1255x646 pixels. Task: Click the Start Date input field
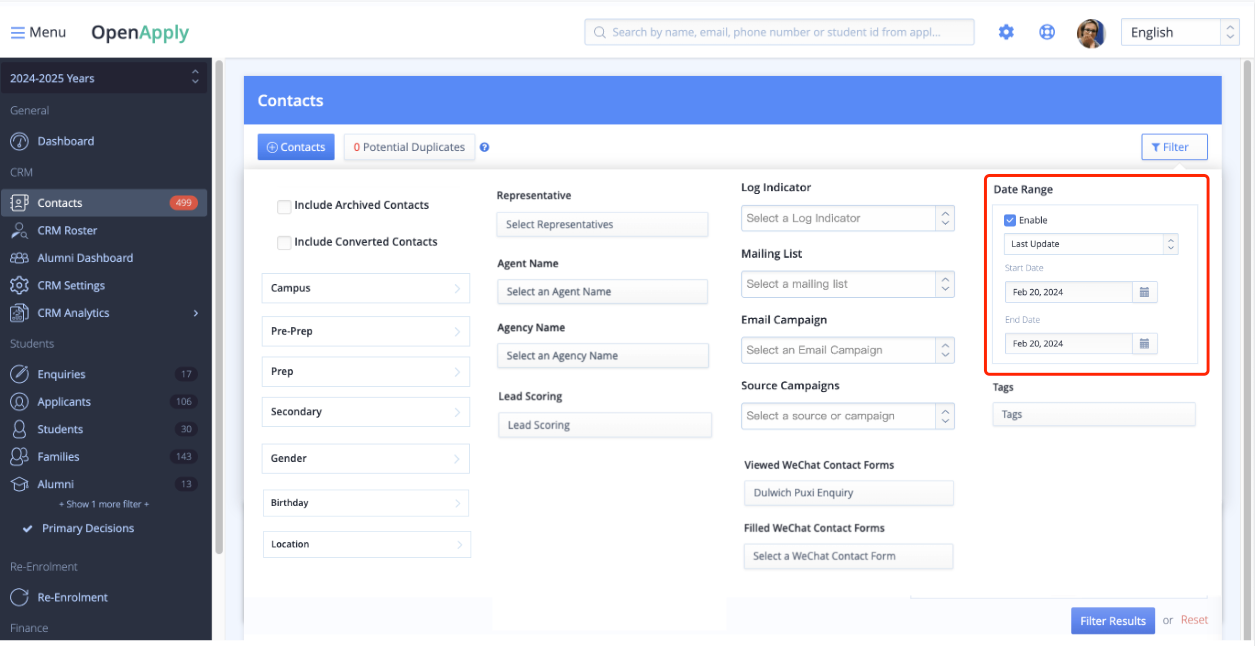(1069, 292)
